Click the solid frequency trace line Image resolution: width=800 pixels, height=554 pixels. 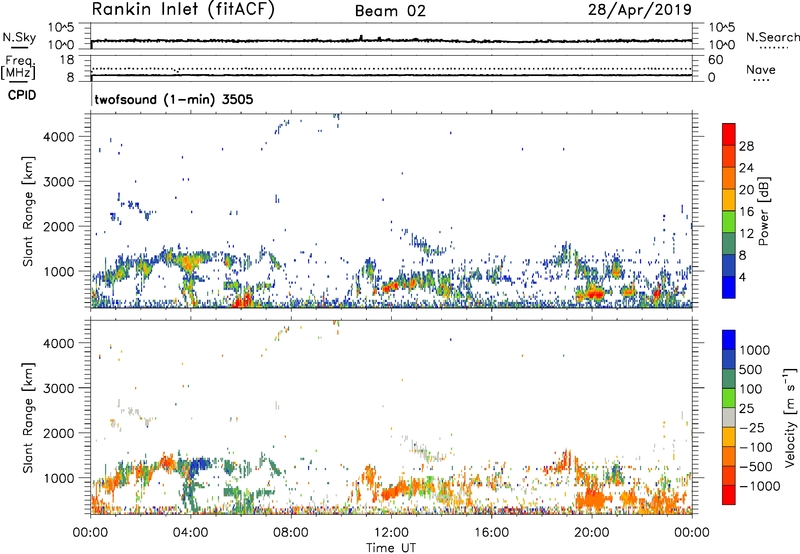391,75
